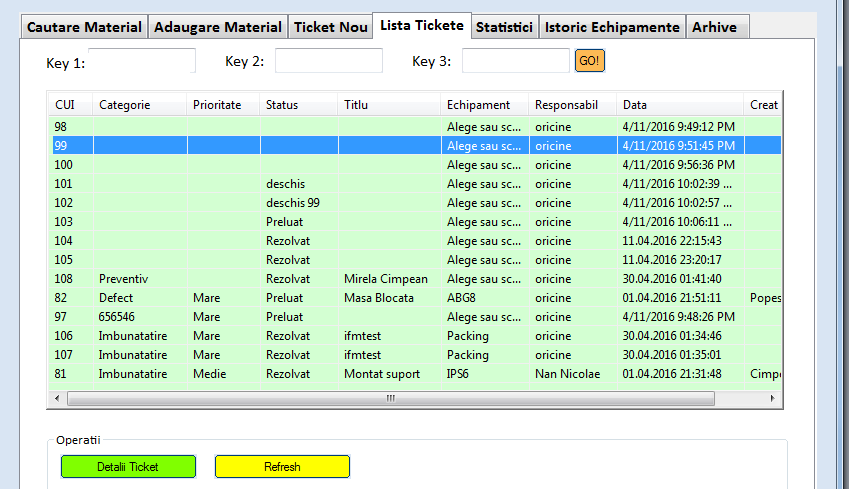Run the search with GO! button
Screen dimensions: 849x489
click(x=590, y=61)
